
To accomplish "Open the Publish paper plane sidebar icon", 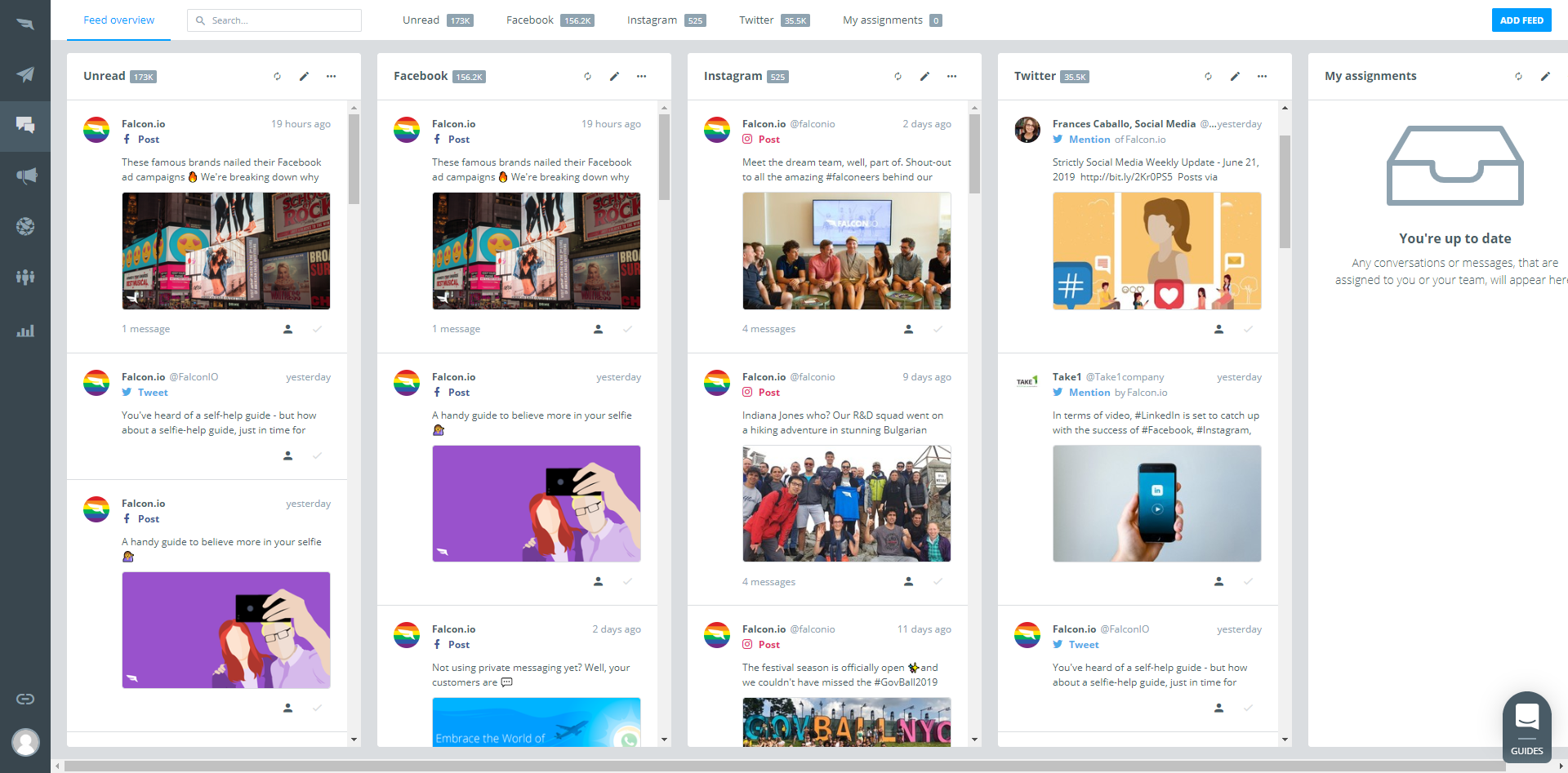I will tap(25, 74).
